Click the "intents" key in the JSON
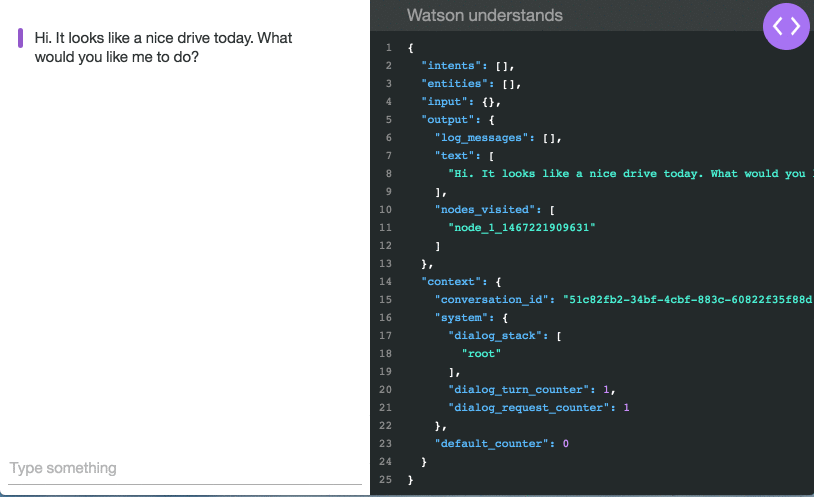The image size is (814, 497). tap(451, 66)
